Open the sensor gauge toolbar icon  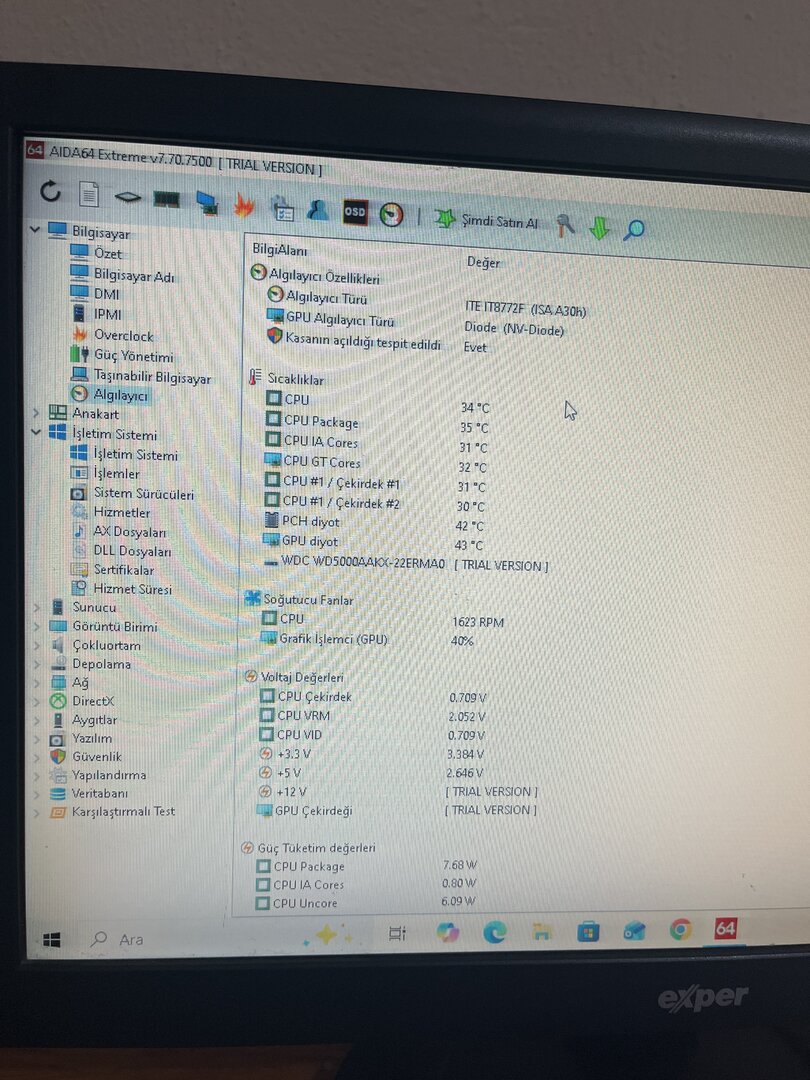click(391, 214)
